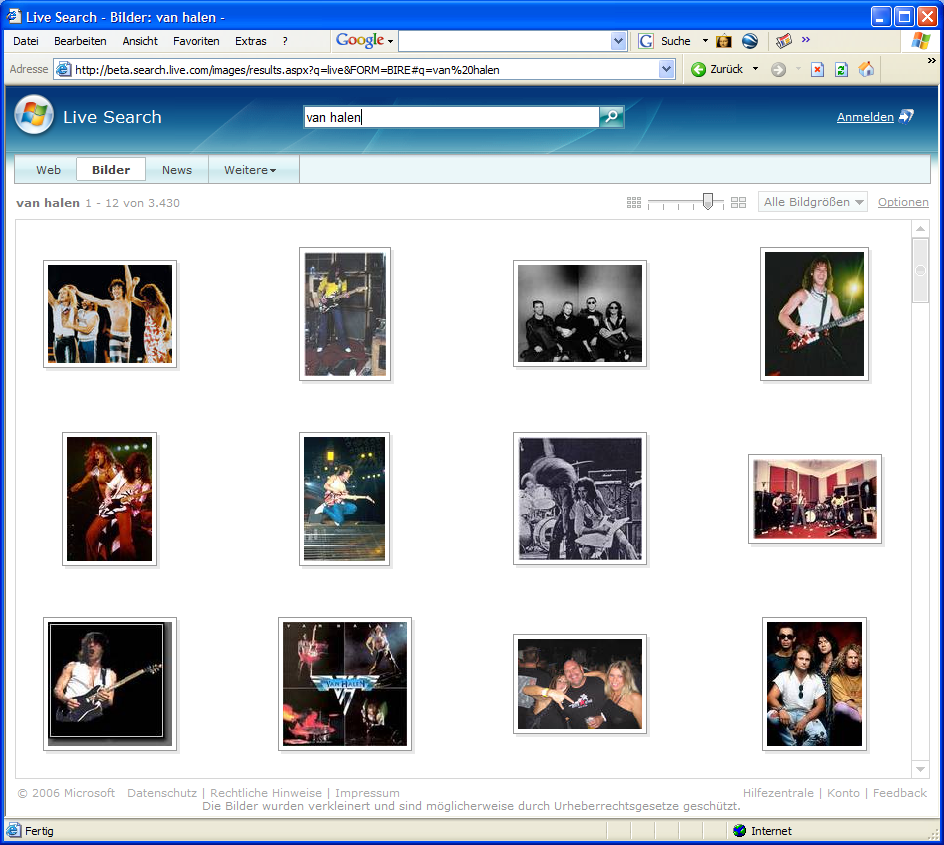944x845 pixels.
Task: Open the Konto footer link
Action: click(x=843, y=793)
